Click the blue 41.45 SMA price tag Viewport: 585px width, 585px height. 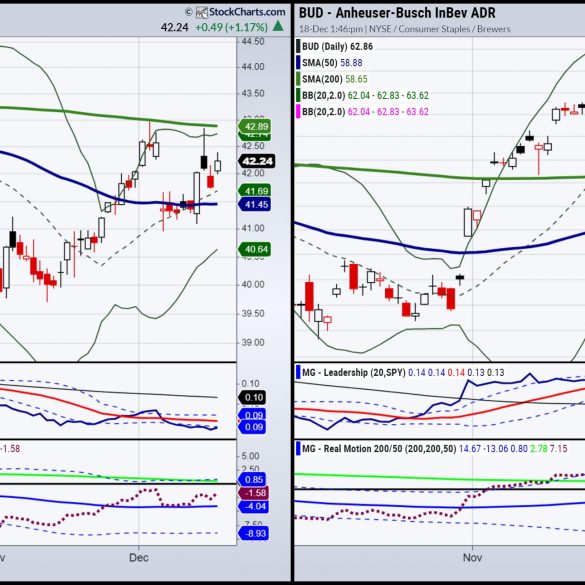[x=255, y=204]
